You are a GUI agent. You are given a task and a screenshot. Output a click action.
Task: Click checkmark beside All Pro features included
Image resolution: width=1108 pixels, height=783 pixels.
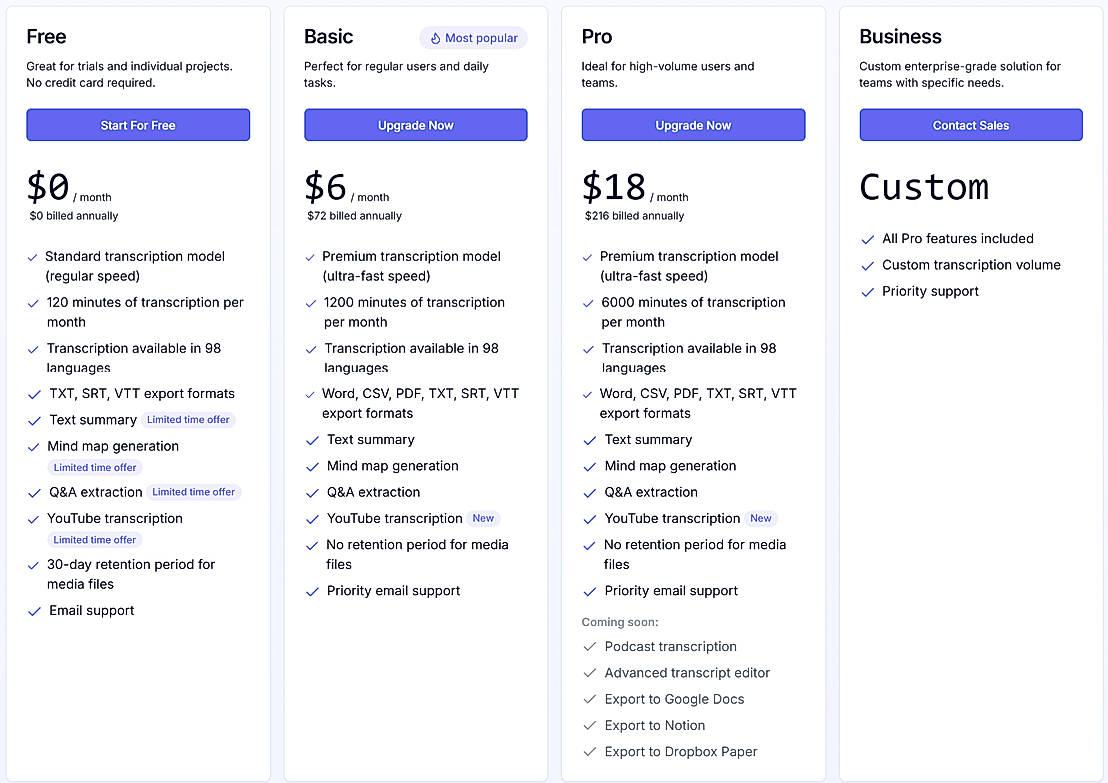point(868,239)
